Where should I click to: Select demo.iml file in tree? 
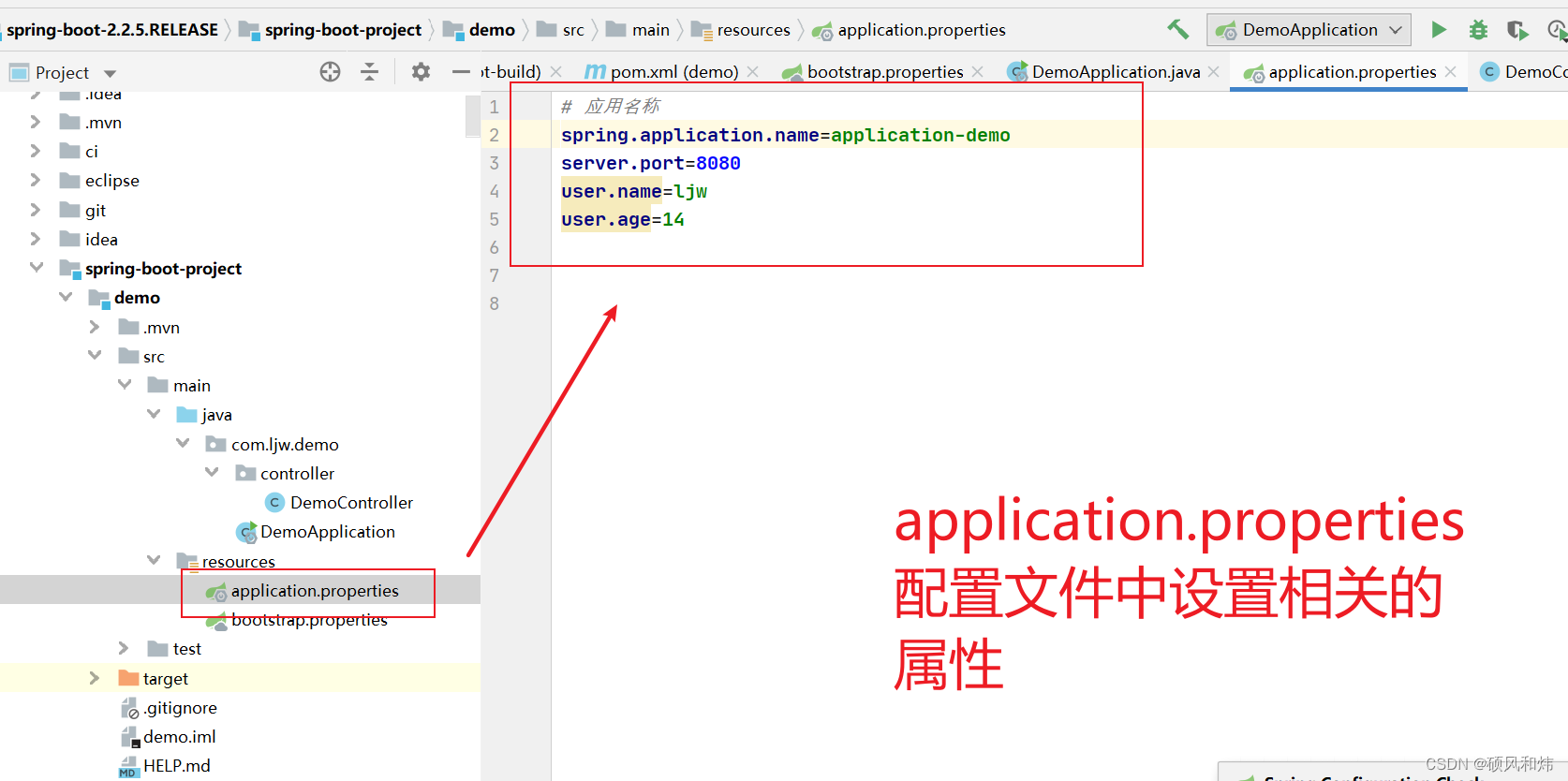[179, 737]
